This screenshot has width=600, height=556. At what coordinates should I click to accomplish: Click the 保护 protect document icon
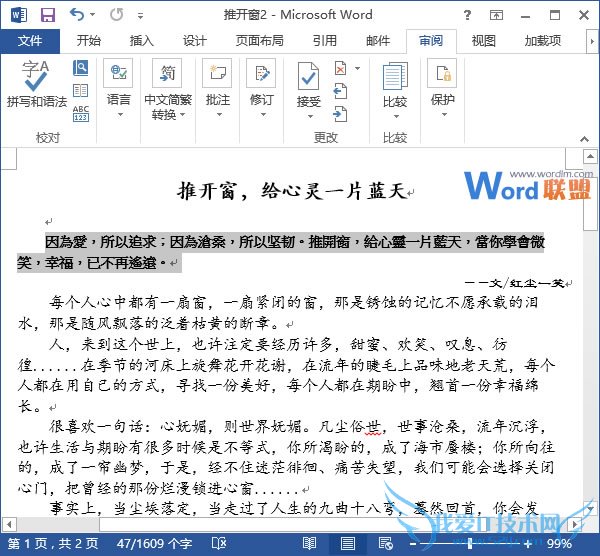point(442,73)
